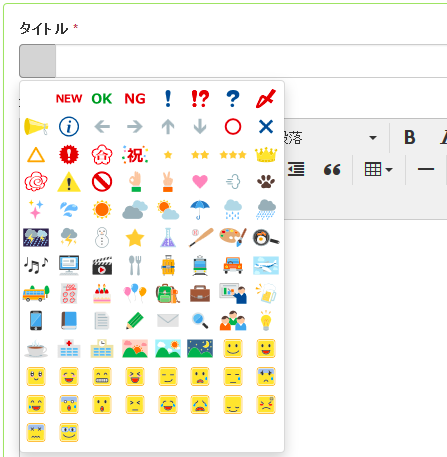This screenshot has height=457, width=447.
Task: Apply blockquote formatting
Action: 332,170
